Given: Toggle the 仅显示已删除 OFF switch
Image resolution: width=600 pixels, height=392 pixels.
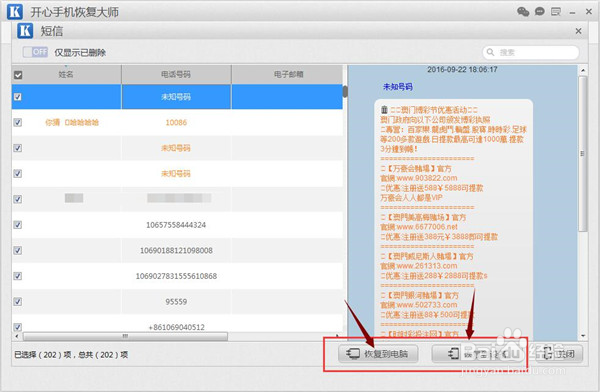Looking at the screenshot, I should 35,52.
